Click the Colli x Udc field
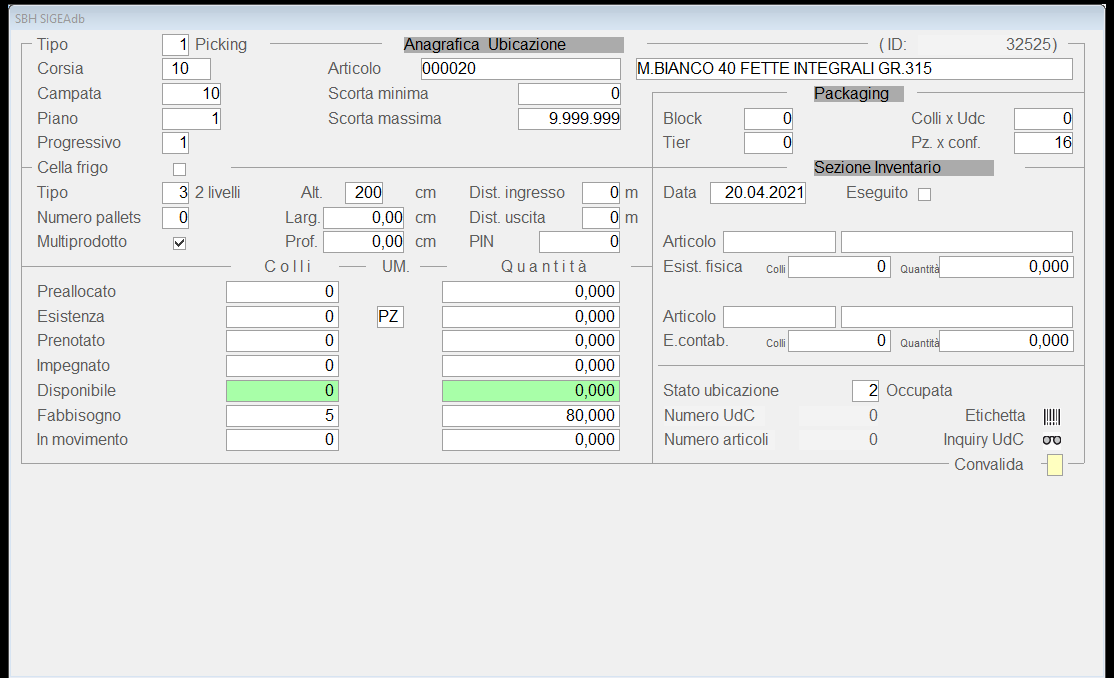Image resolution: width=1114 pixels, height=678 pixels. (x=1043, y=119)
